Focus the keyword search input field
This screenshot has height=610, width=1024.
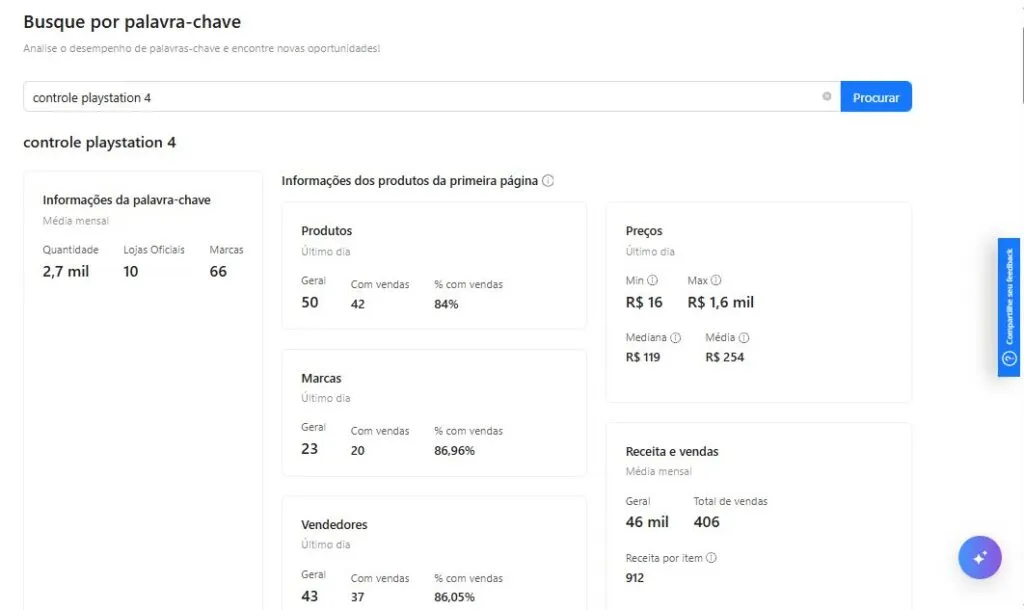420,97
